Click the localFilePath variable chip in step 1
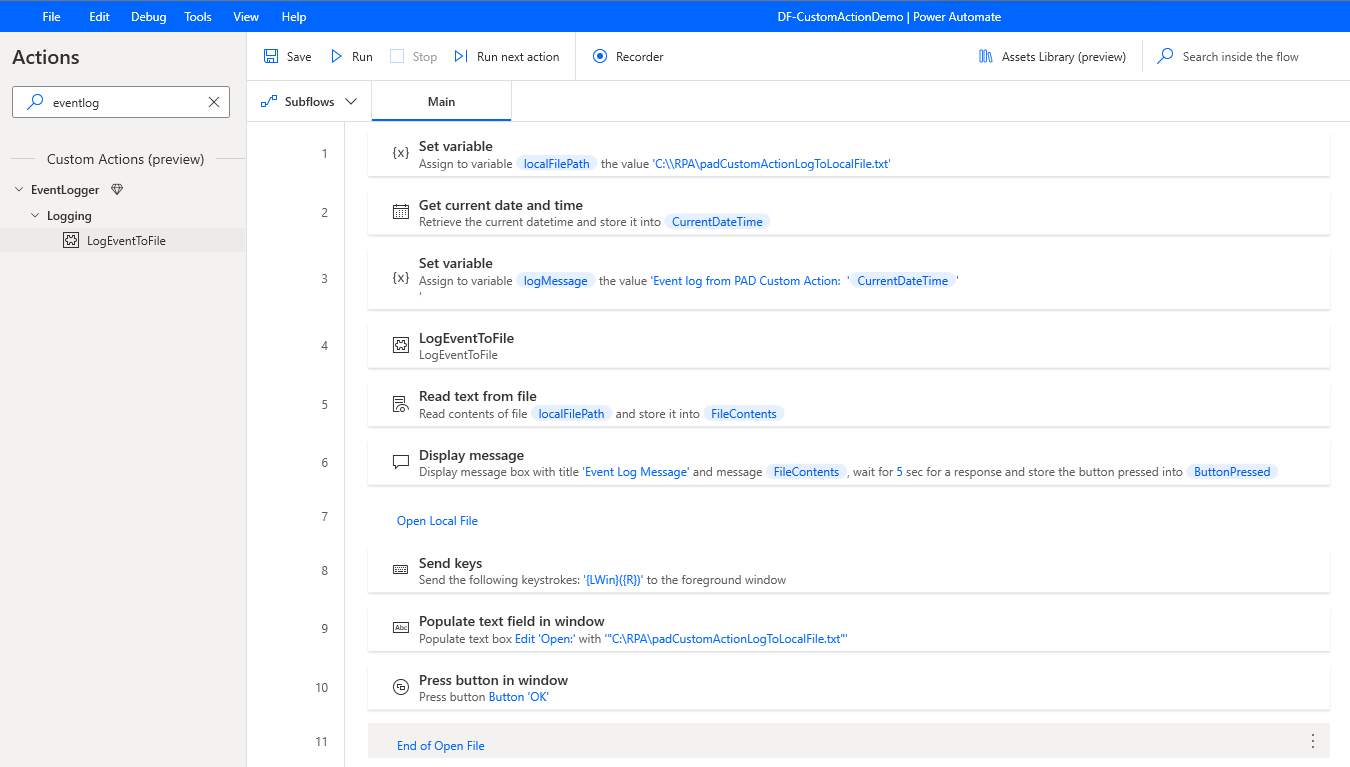The image size is (1350, 767). [x=557, y=164]
